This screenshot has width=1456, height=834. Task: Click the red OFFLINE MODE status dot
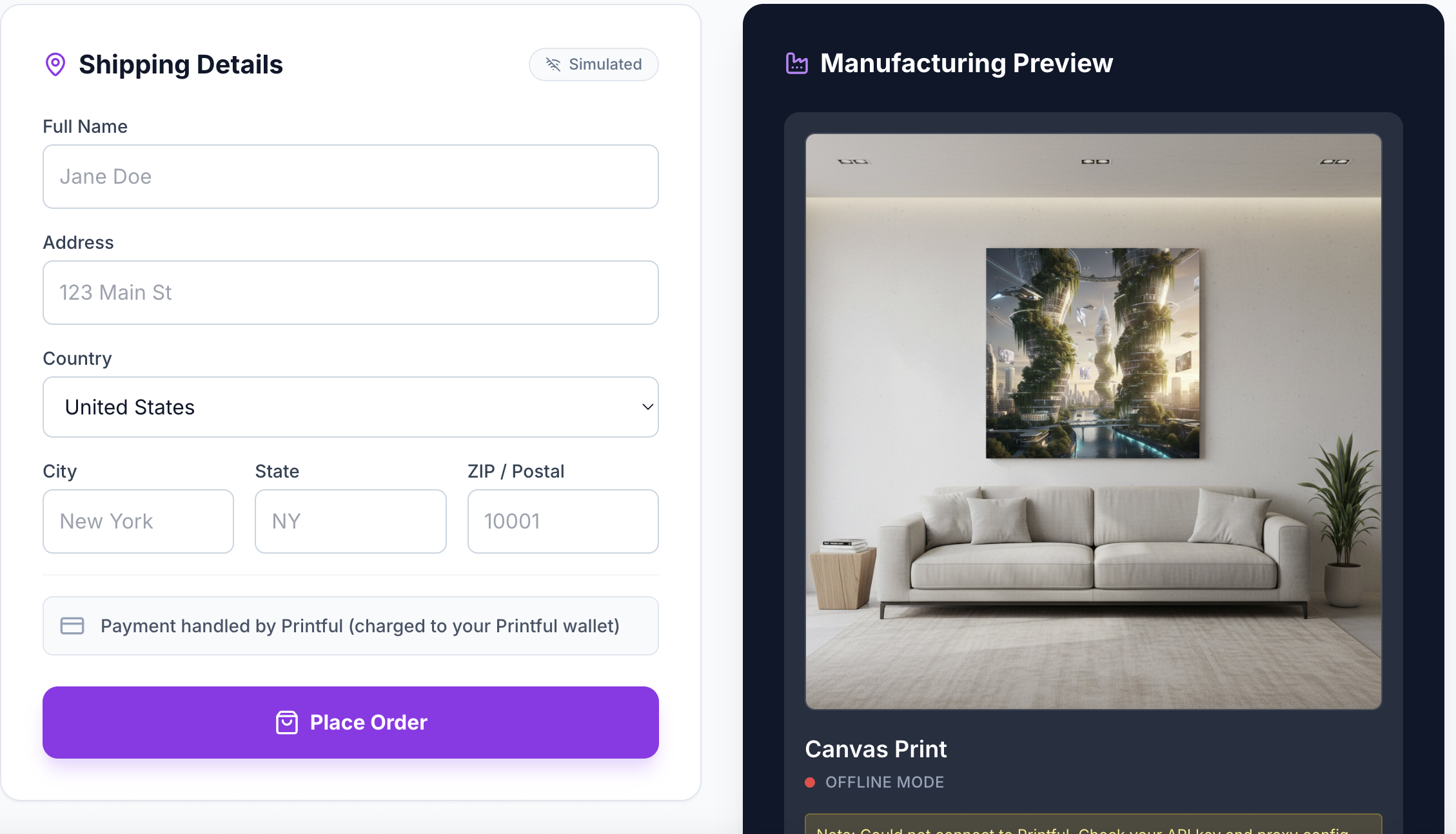click(x=810, y=782)
